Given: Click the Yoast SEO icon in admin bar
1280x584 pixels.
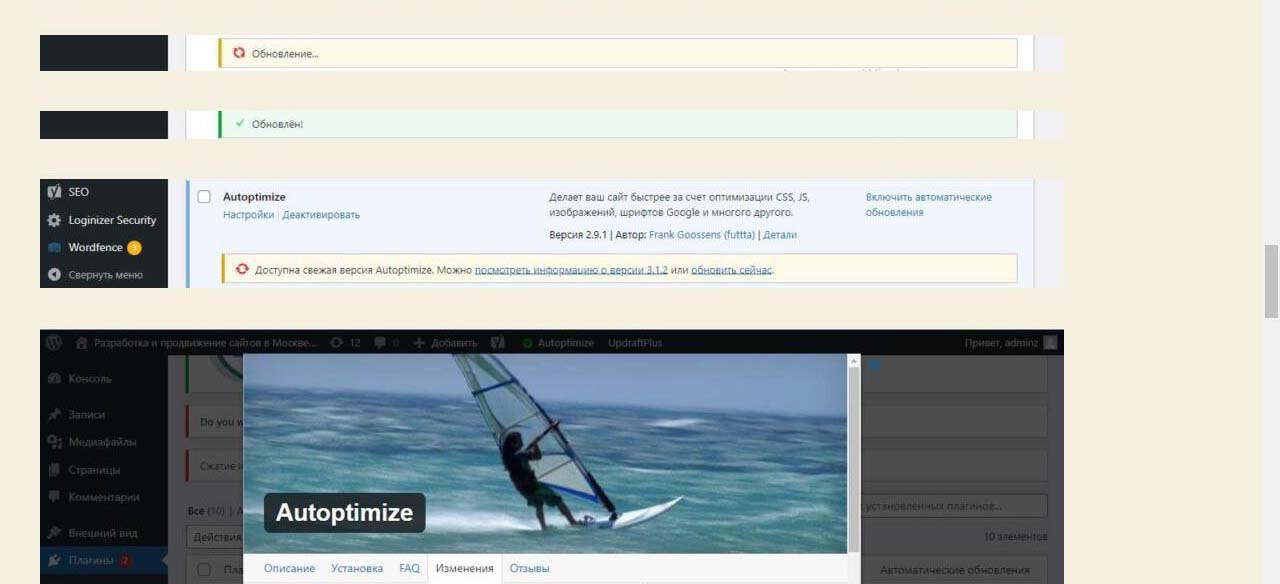Looking at the screenshot, I should click(x=497, y=342).
